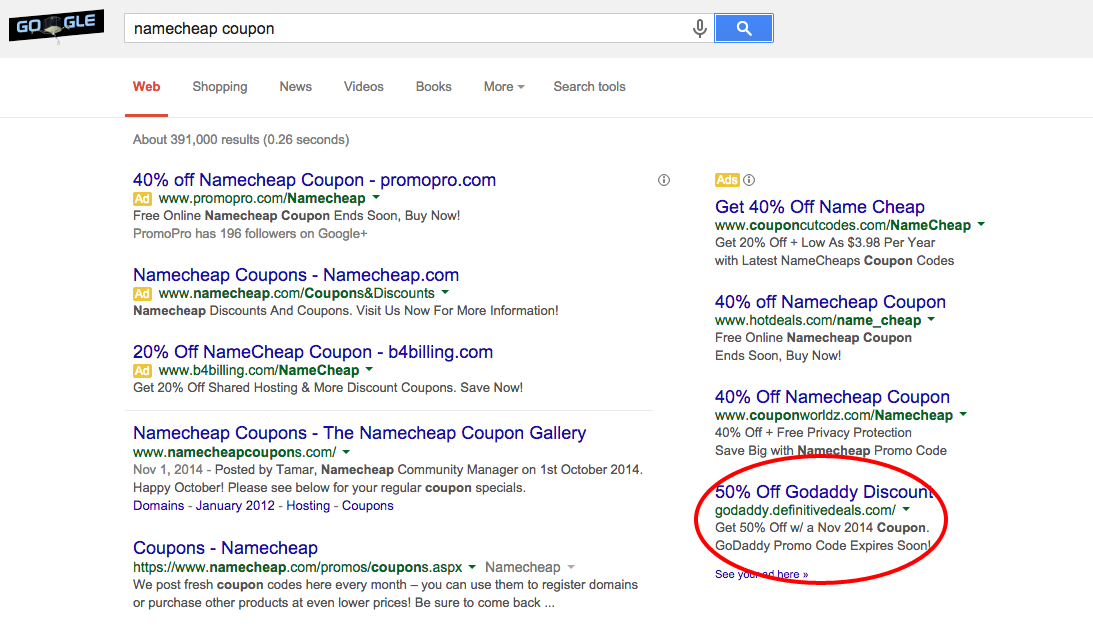The height and width of the screenshot is (631, 1093).
Task: Expand arrow beside couponcutcodes.com/NameCheap URL
Action: point(981,225)
